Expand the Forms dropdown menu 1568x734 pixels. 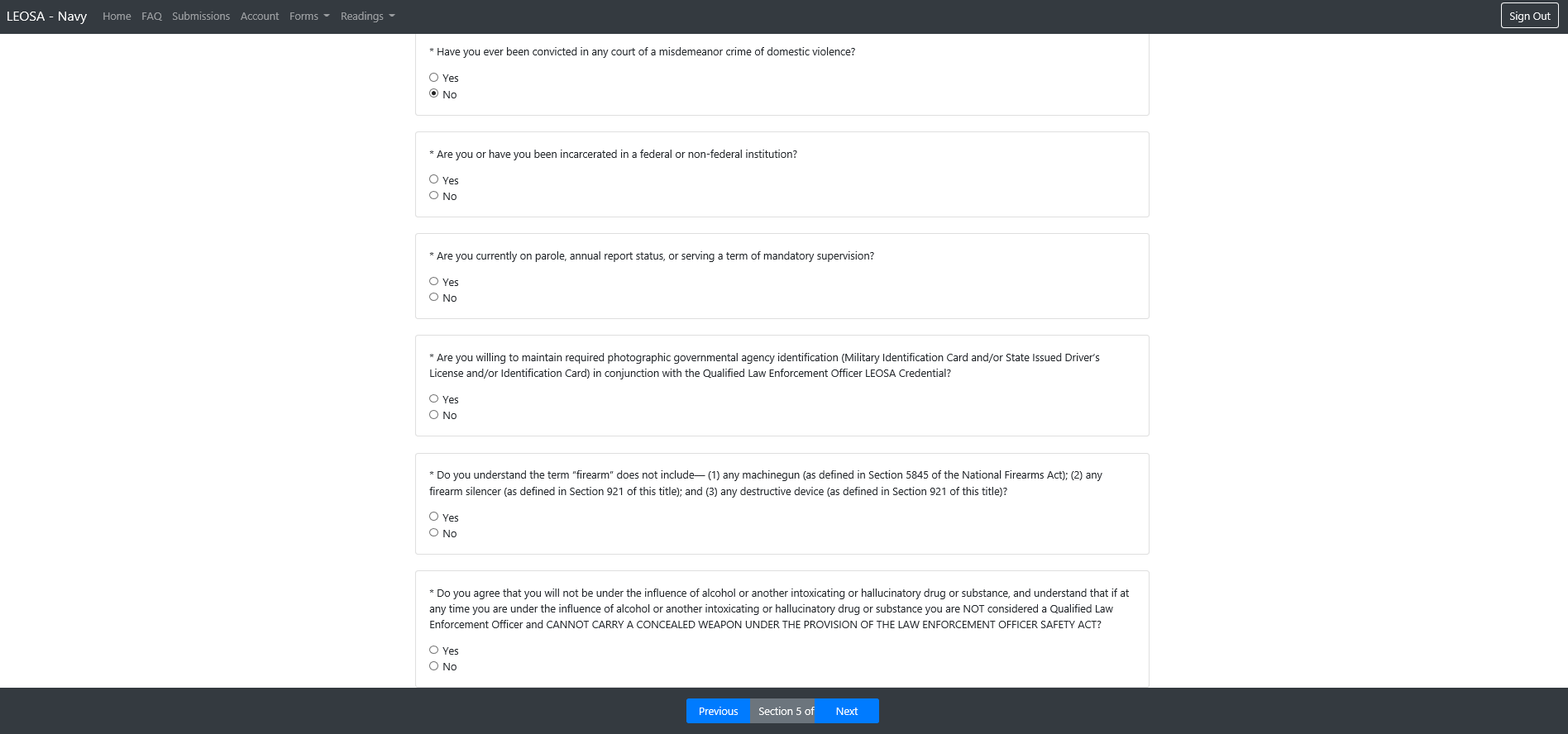[309, 17]
